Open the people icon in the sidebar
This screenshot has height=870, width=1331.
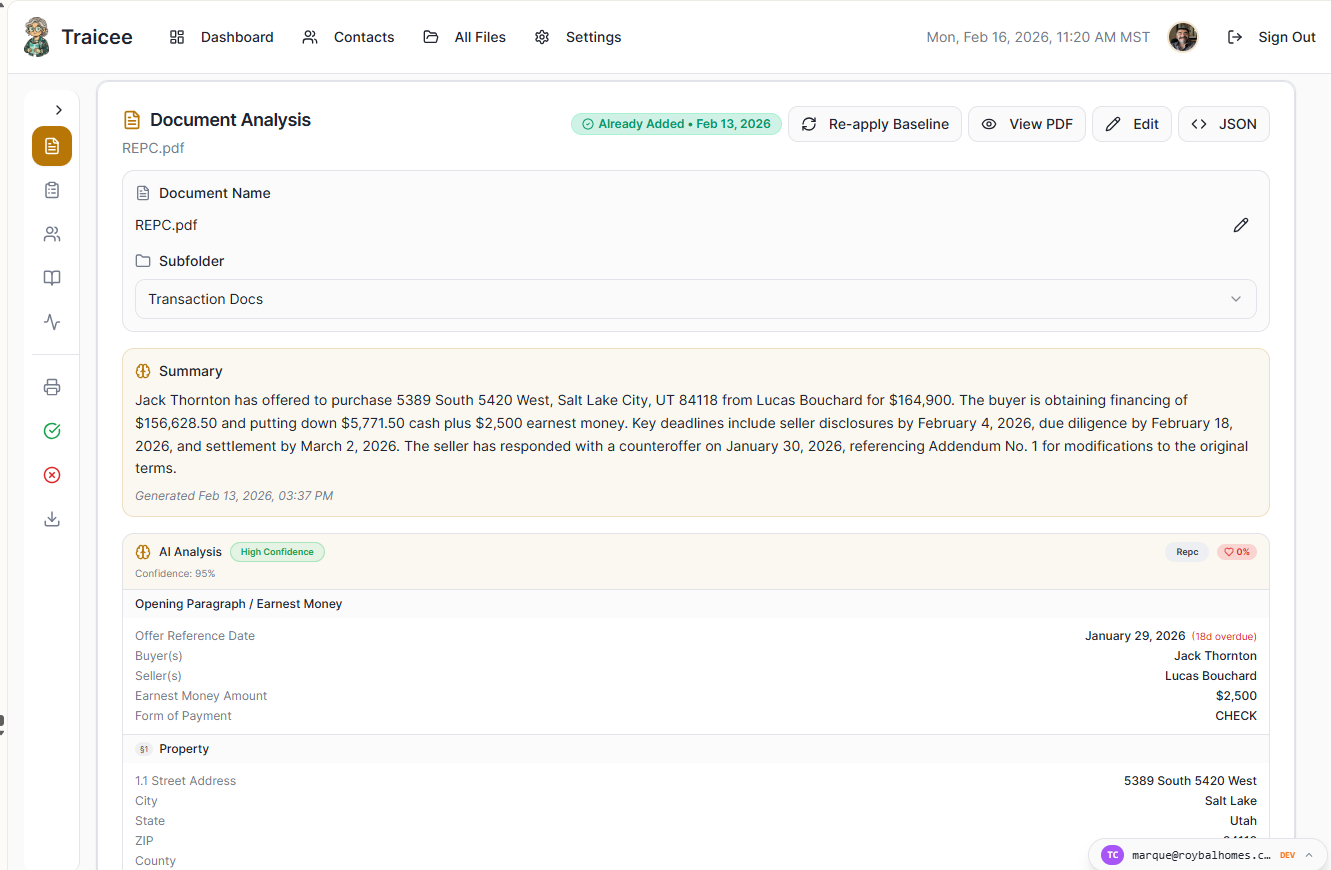tap(52, 234)
